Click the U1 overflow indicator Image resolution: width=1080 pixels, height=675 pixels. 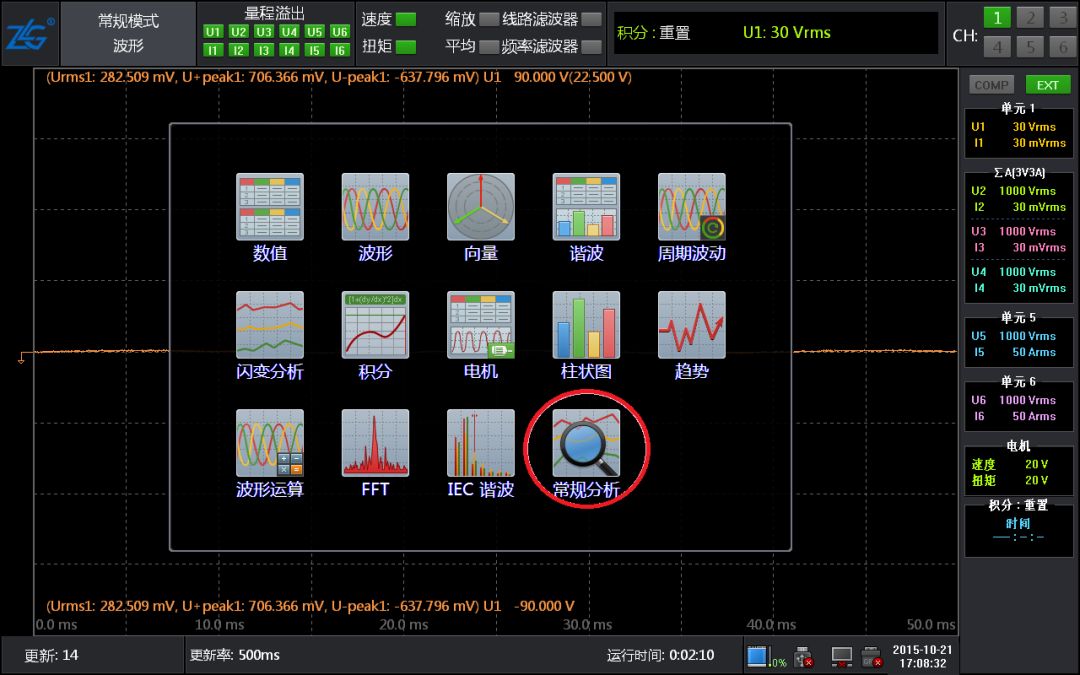pyautogui.click(x=213, y=32)
